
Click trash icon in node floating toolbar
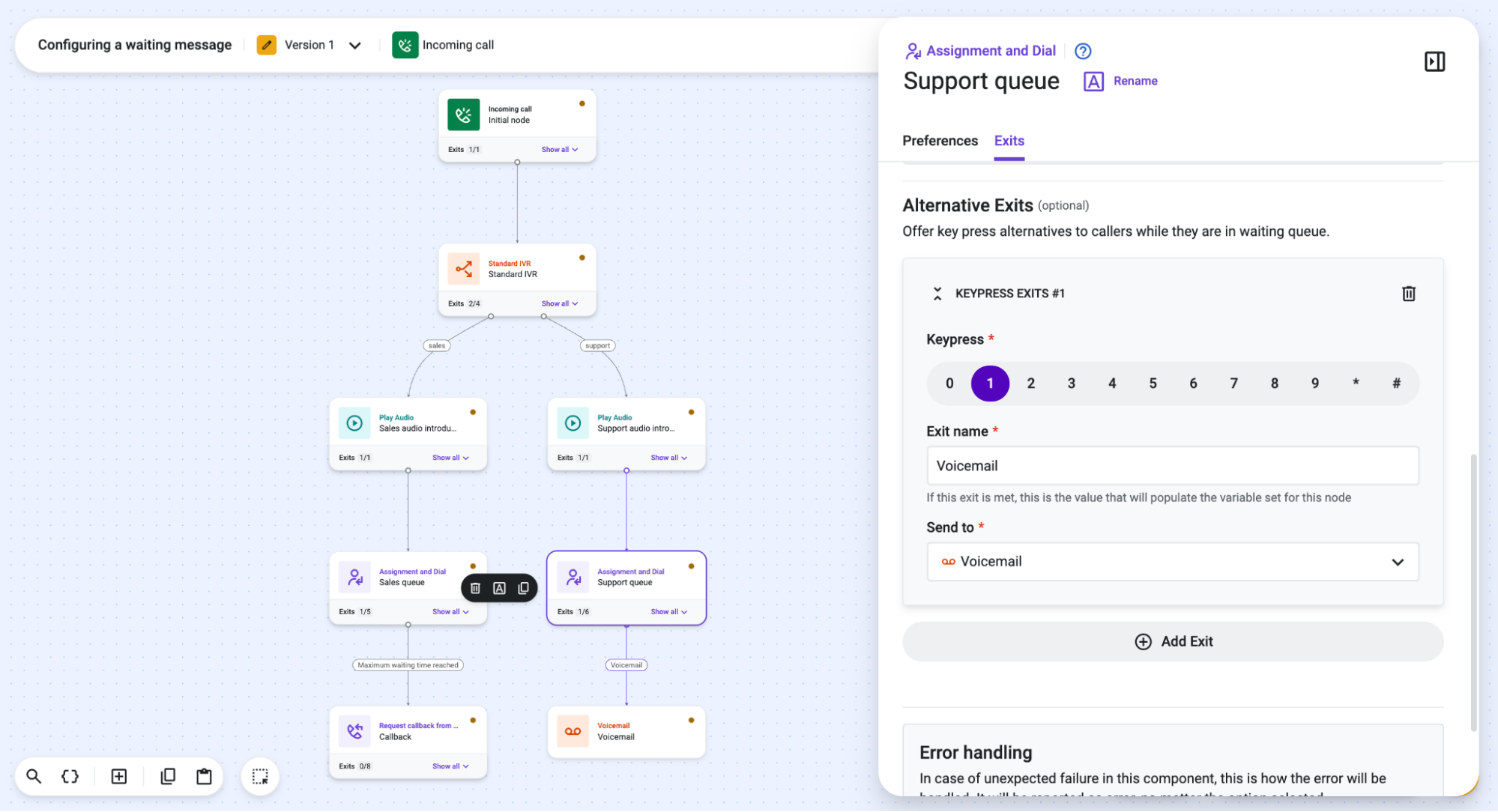pyautogui.click(x=475, y=588)
